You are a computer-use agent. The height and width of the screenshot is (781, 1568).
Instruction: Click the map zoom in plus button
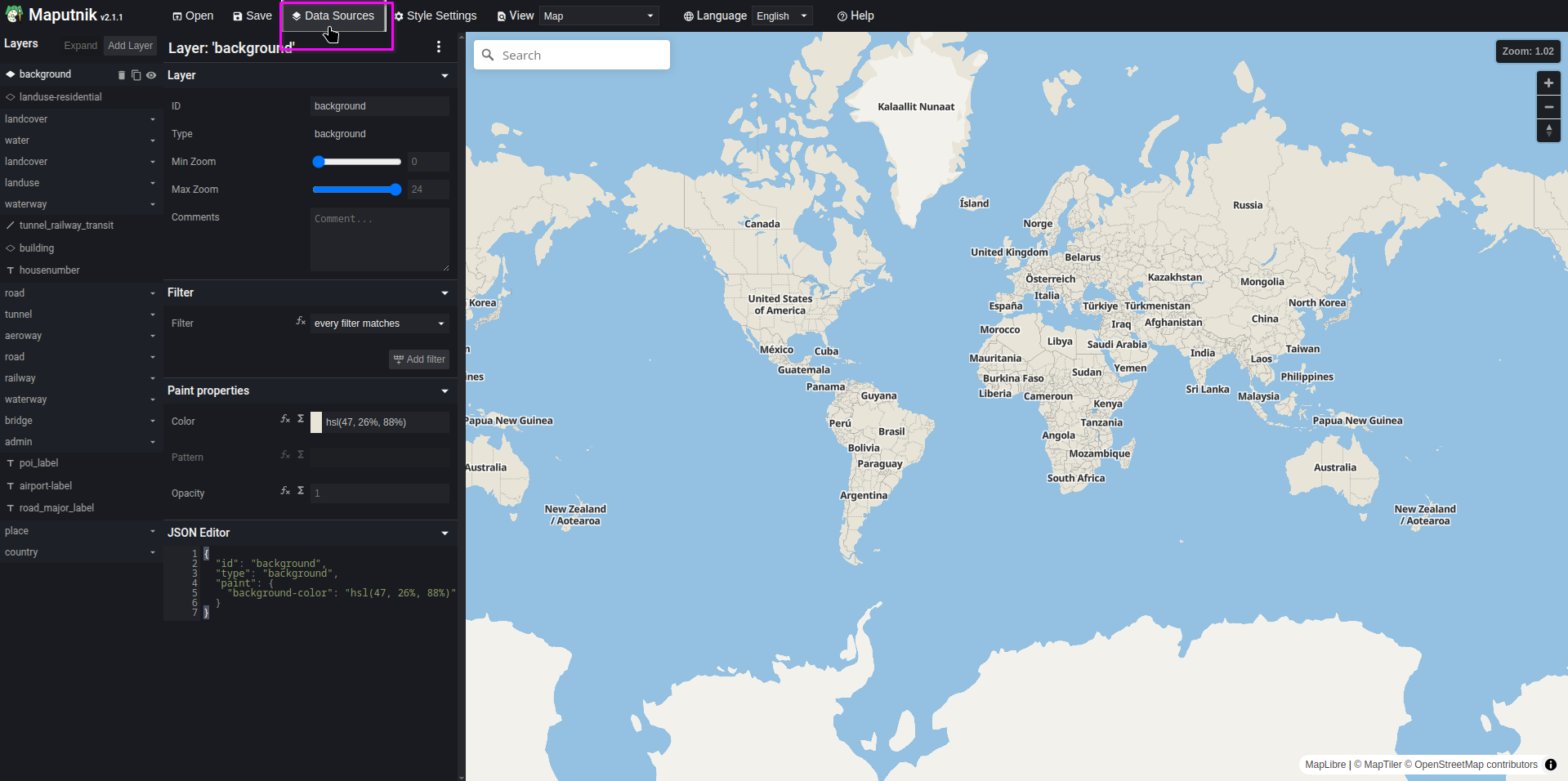1548,83
